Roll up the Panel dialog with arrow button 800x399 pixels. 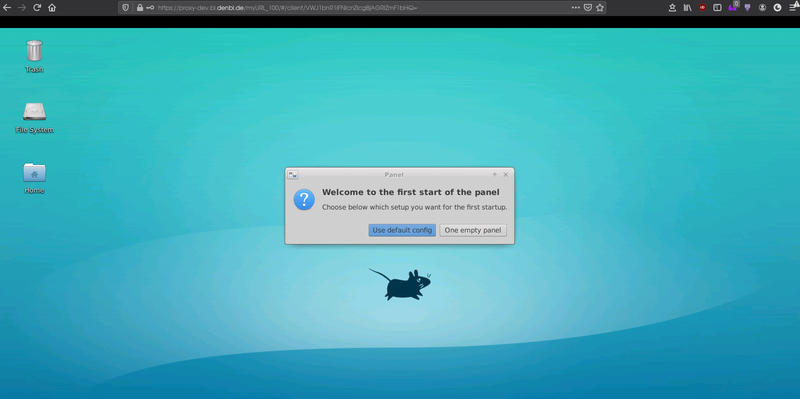coord(494,174)
